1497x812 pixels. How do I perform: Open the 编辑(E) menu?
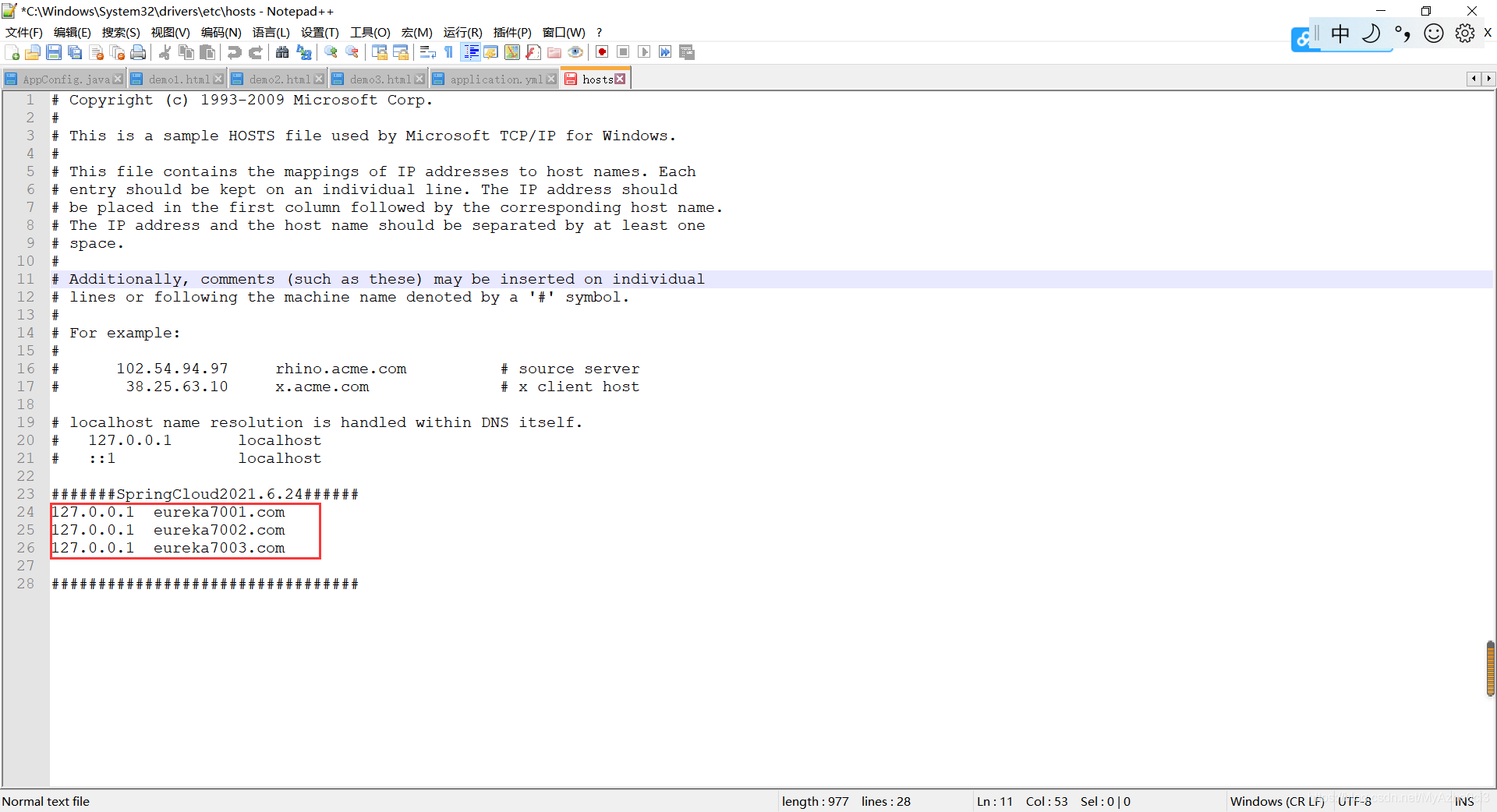tap(73, 32)
